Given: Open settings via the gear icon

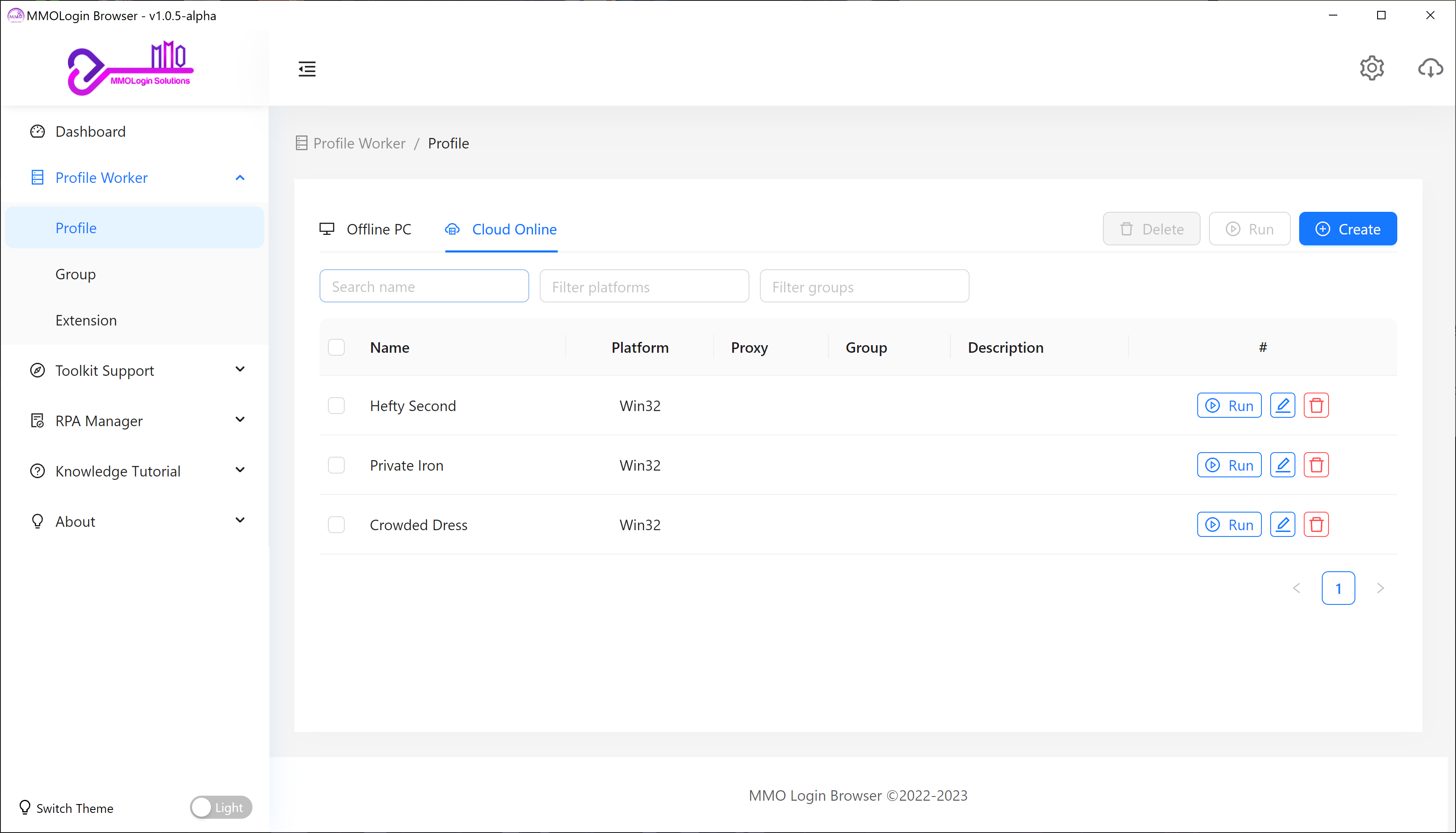Looking at the screenshot, I should click(x=1371, y=69).
